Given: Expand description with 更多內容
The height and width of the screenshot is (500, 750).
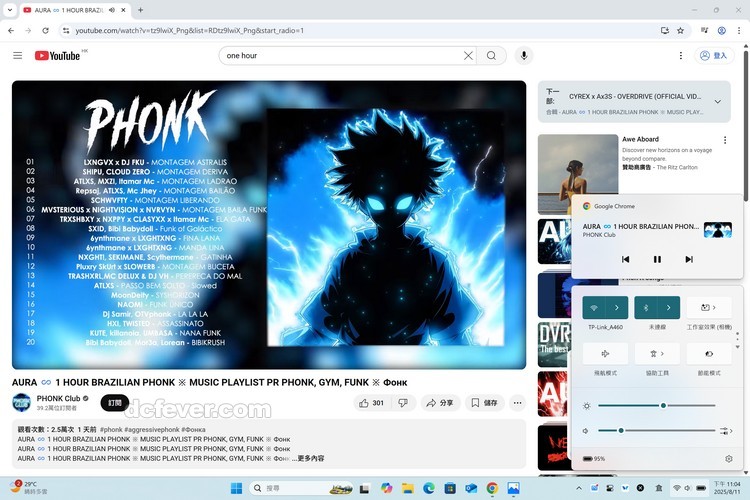Looking at the screenshot, I should (310, 458).
